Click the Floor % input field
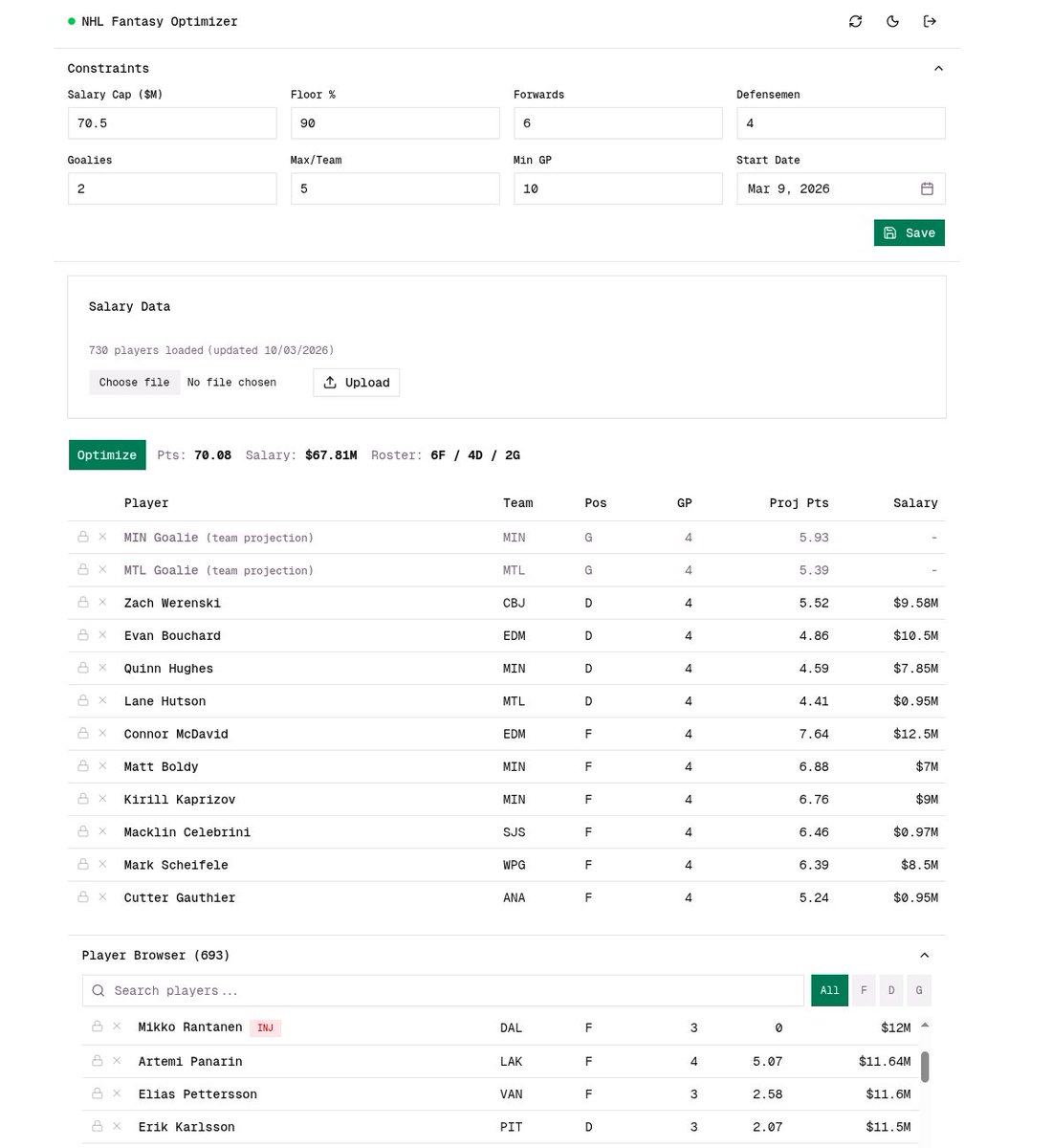This screenshot has height=1148, width=1052. click(395, 122)
